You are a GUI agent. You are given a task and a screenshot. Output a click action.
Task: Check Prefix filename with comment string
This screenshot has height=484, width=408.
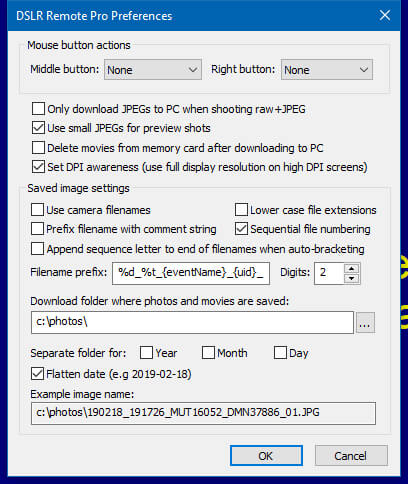coord(37,229)
